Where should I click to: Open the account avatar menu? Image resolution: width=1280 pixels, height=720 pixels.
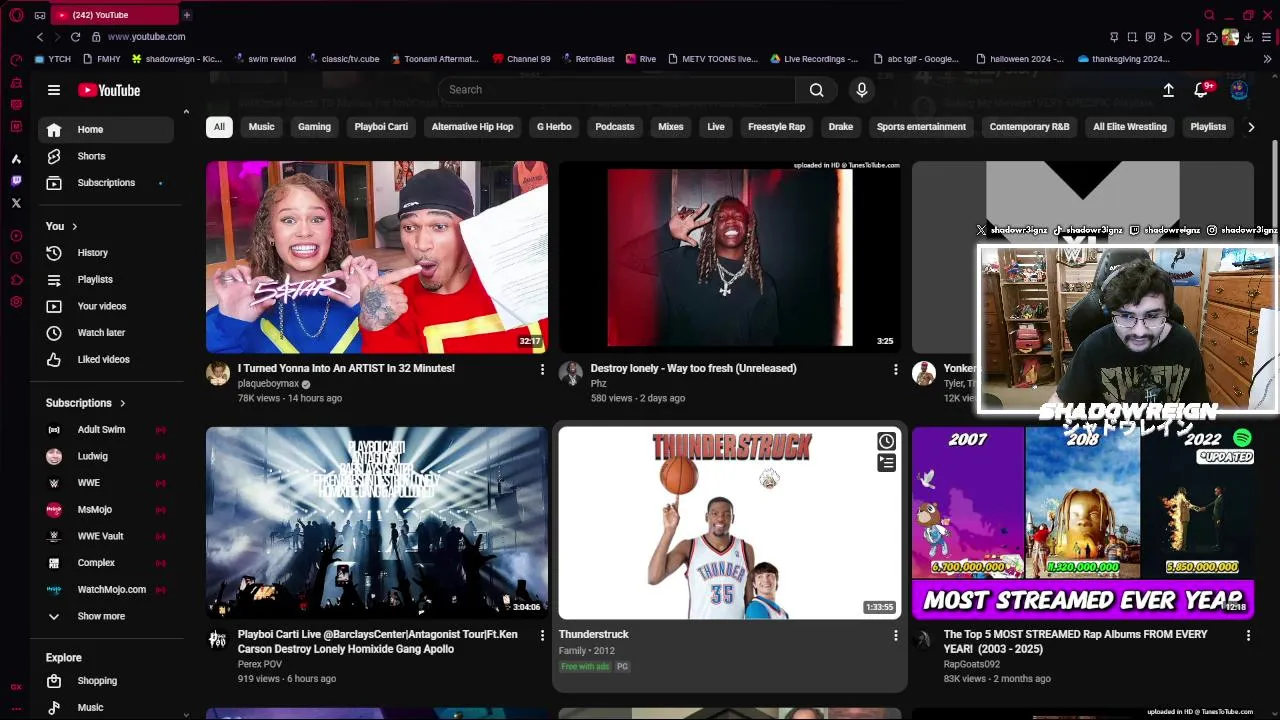1239,90
